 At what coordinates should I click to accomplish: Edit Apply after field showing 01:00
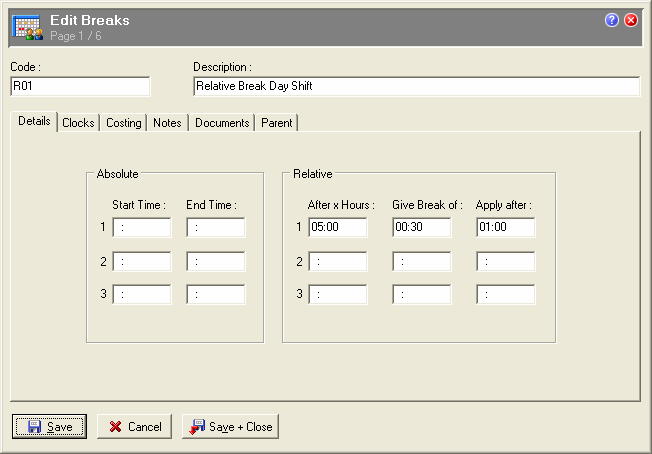506,228
